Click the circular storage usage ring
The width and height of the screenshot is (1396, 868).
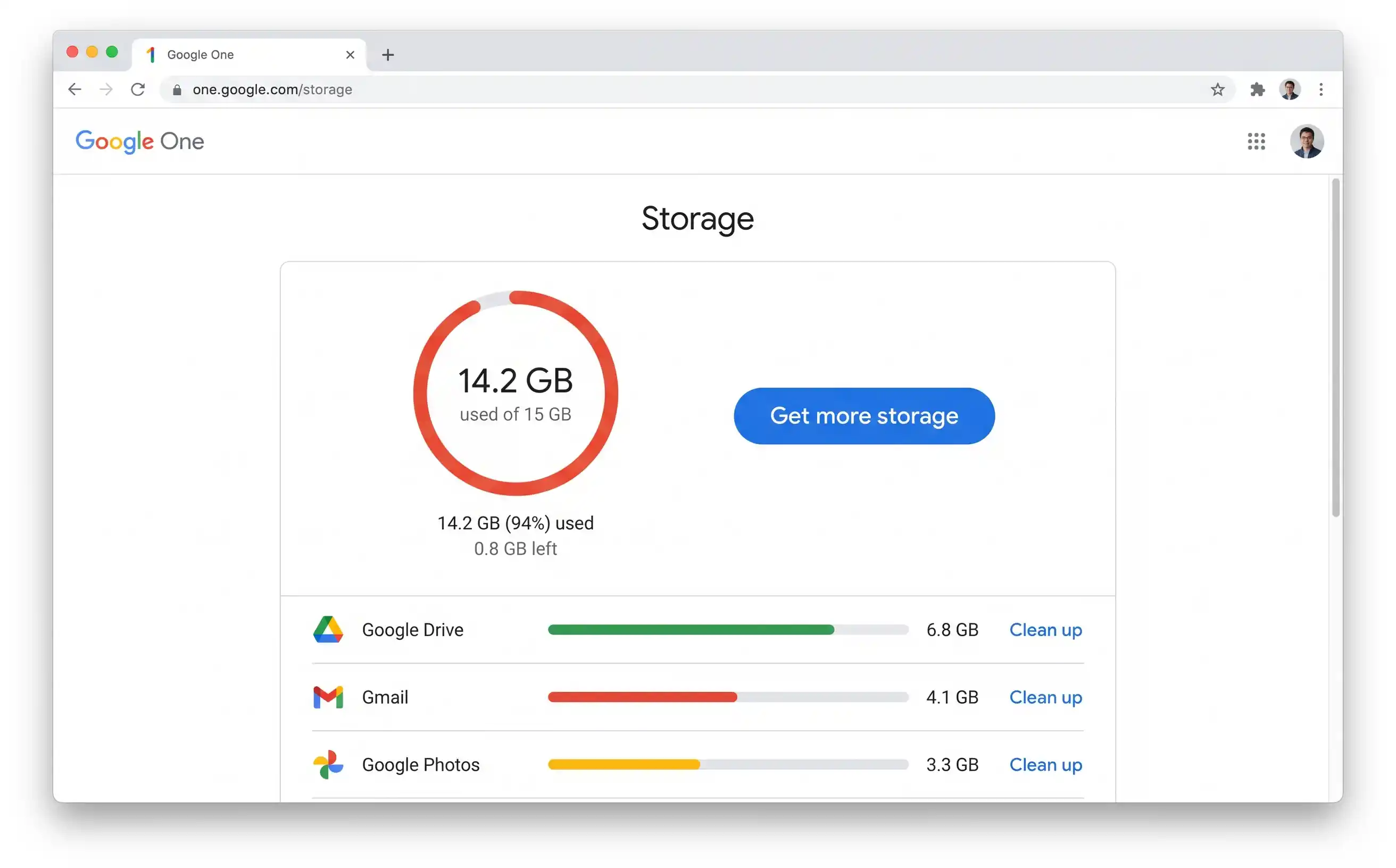click(x=515, y=393)
